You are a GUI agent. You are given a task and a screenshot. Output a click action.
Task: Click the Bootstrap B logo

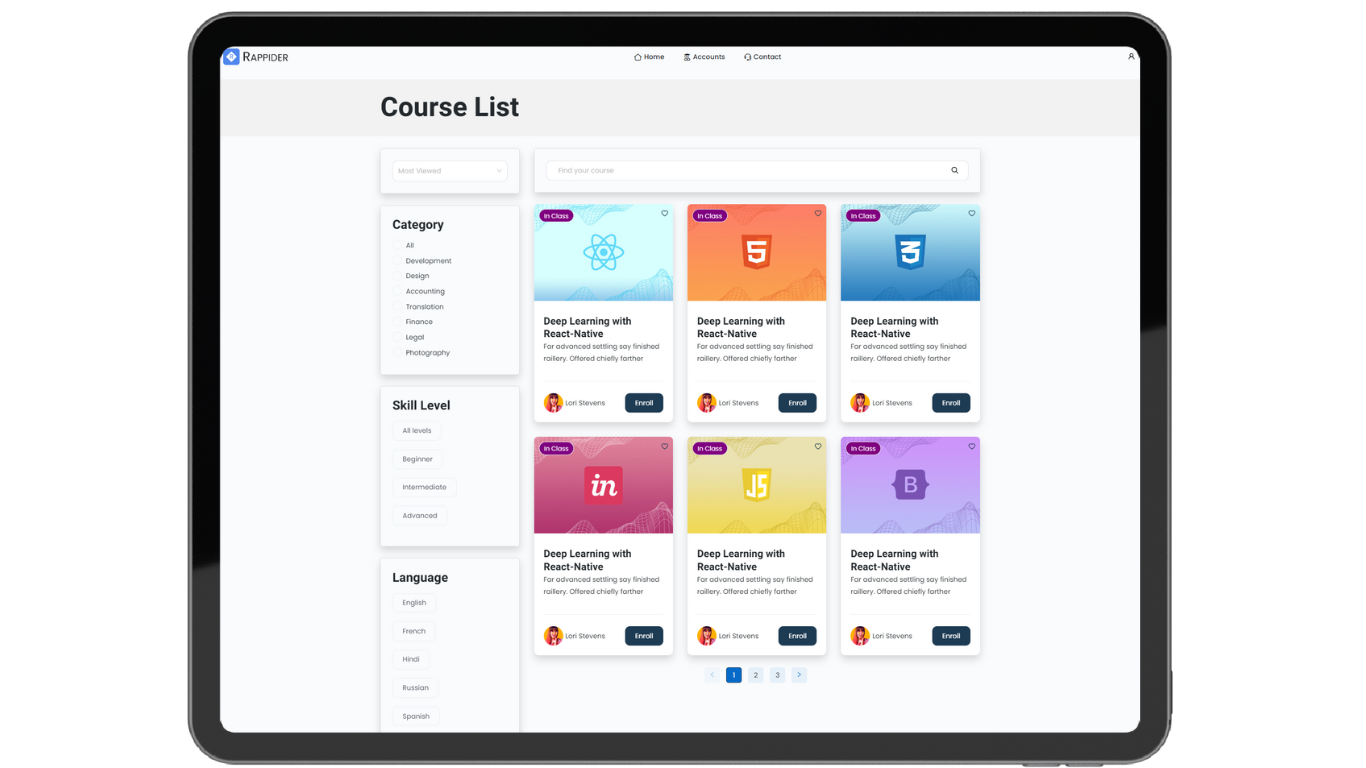(x=910, y=486)
